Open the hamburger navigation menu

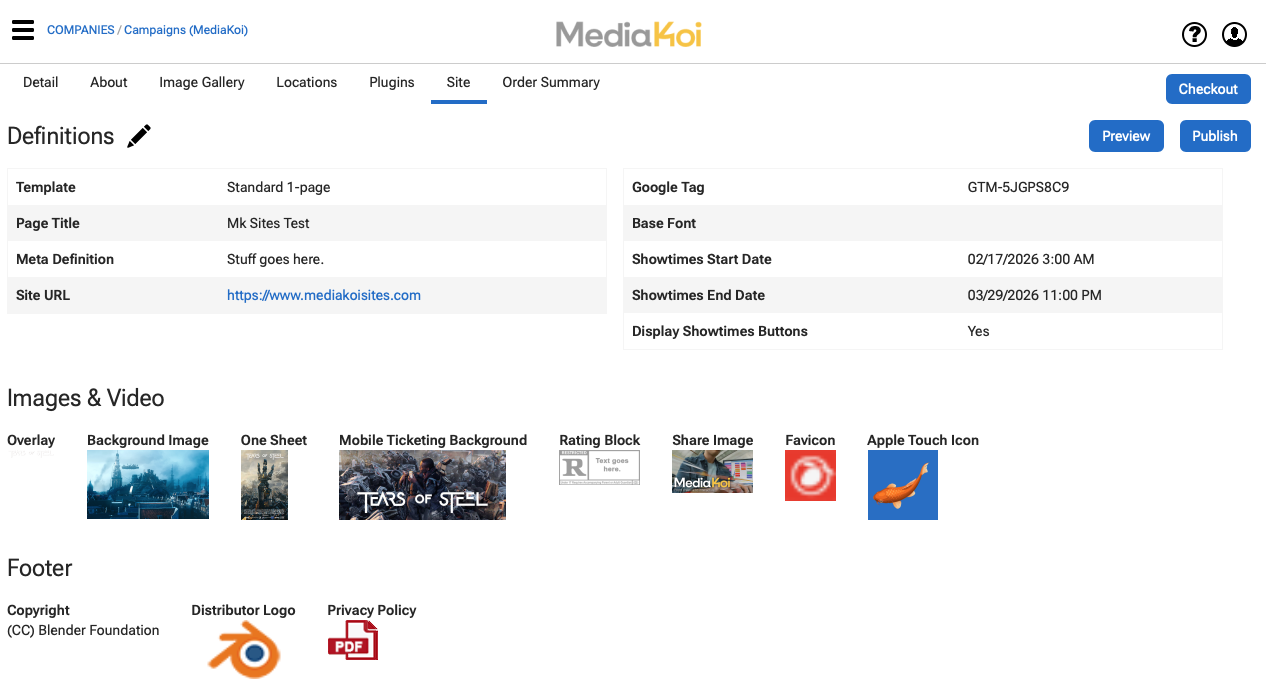tap(23, 30)
